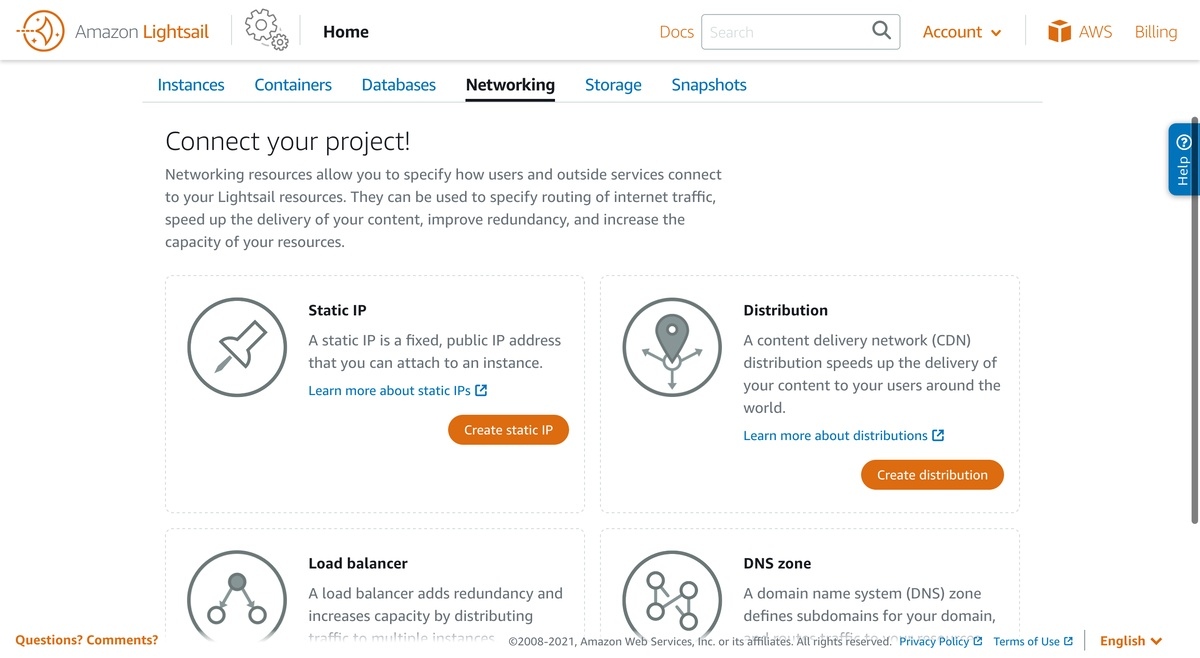Open the Help side panel

(1183, 159)
